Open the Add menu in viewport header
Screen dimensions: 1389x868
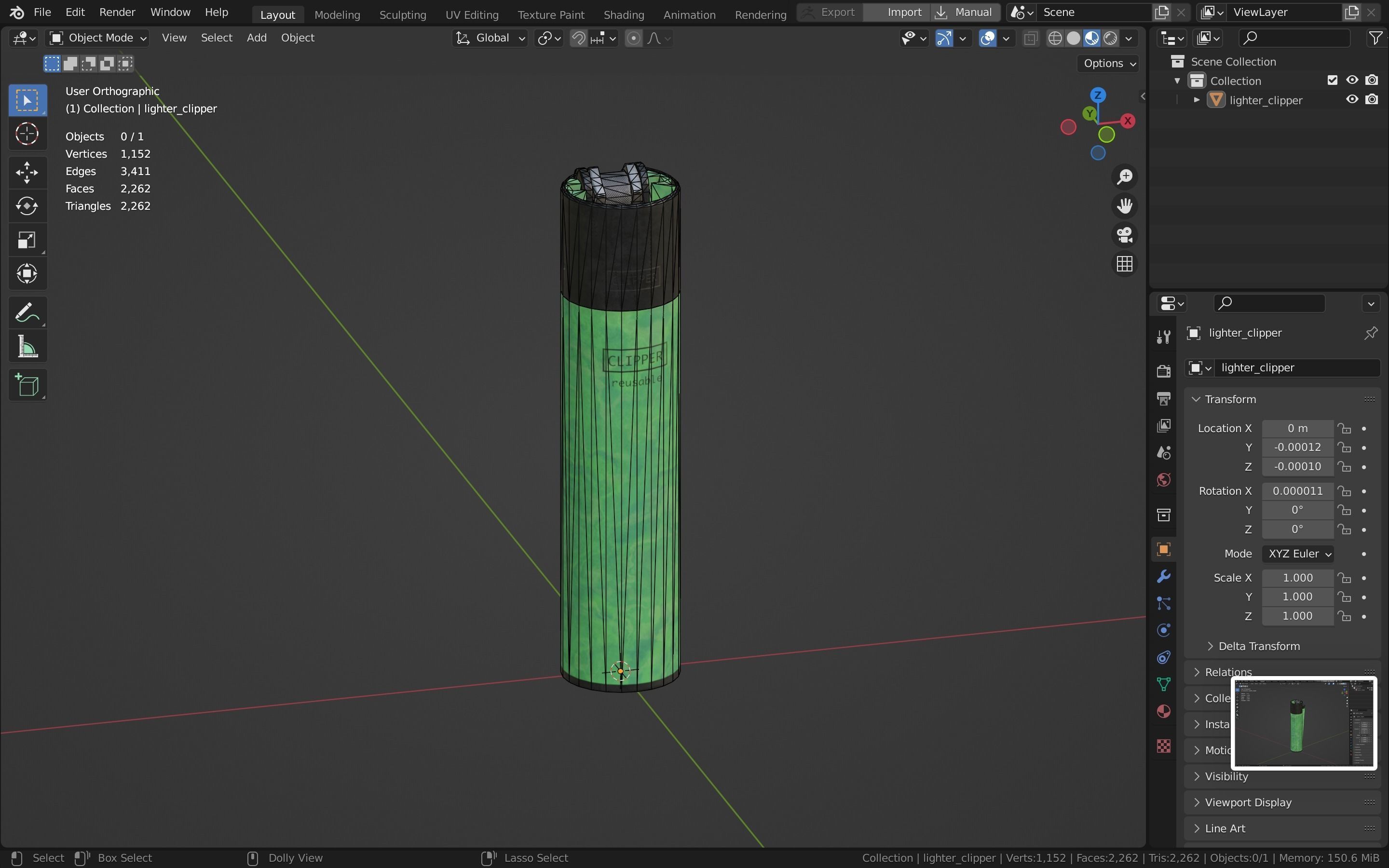[257, 38]
